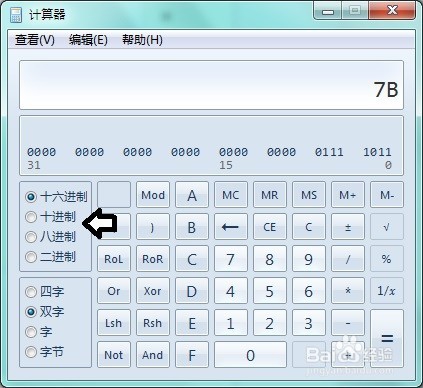Open the 帮助(H) Help menu
This screenshot has width=423, height=388.
coord(142,40)
